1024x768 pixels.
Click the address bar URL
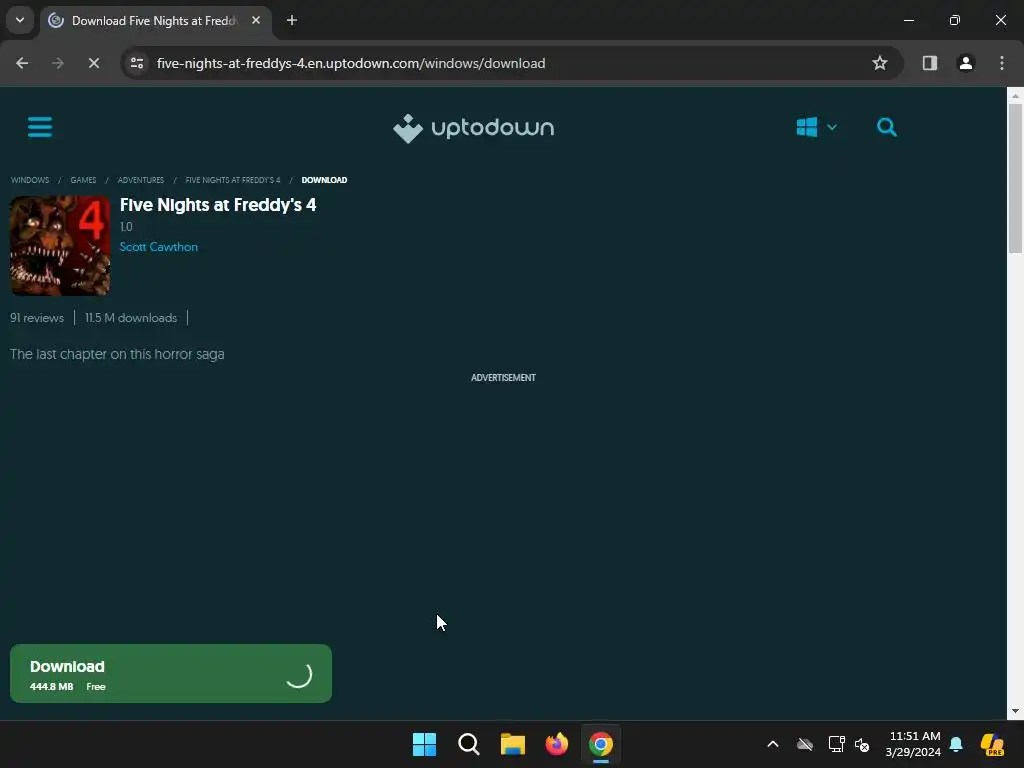pyautogui.click(x=351, y=63)
